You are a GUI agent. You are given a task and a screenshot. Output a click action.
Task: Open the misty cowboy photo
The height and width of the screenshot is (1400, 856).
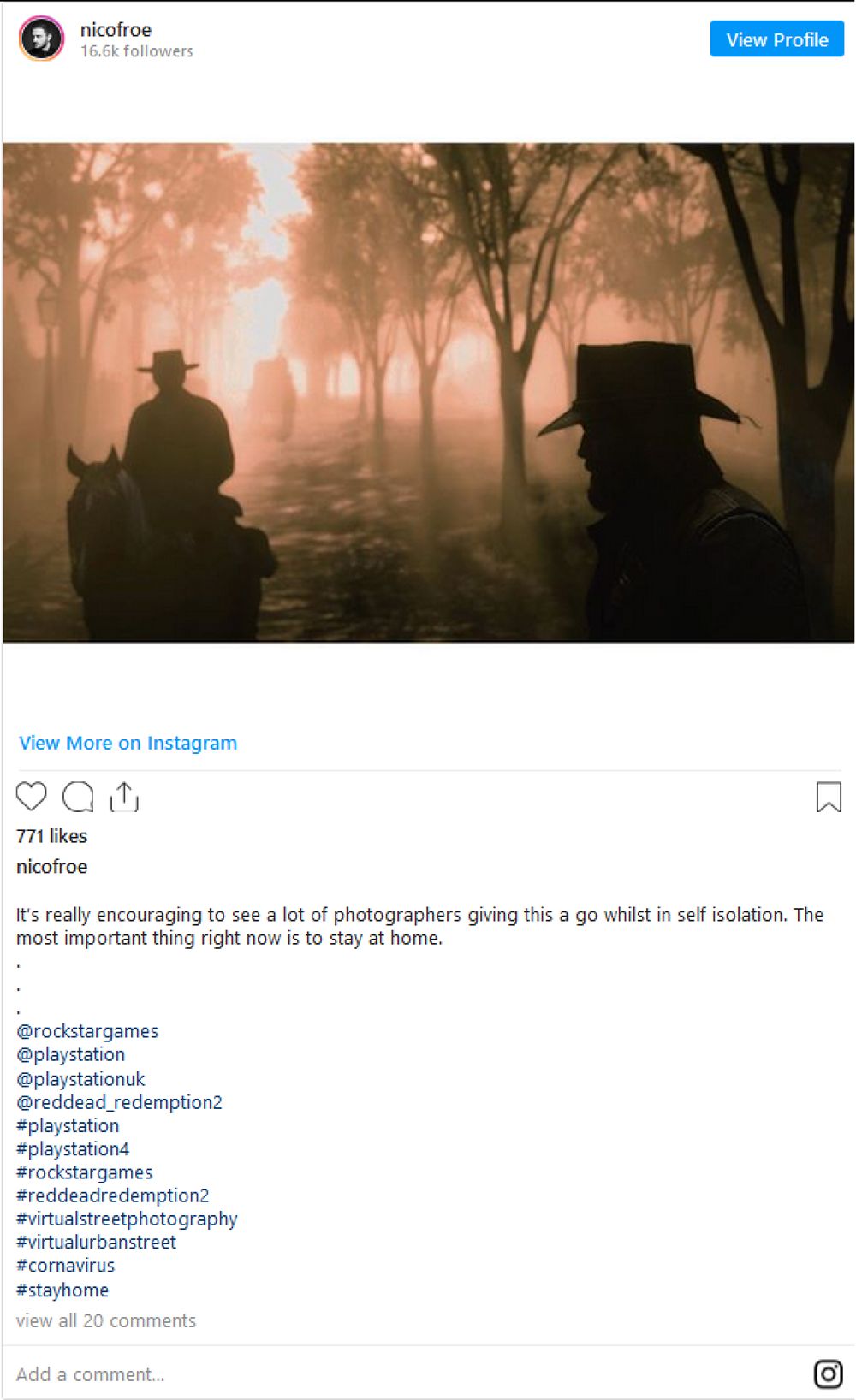click(428, 393)
